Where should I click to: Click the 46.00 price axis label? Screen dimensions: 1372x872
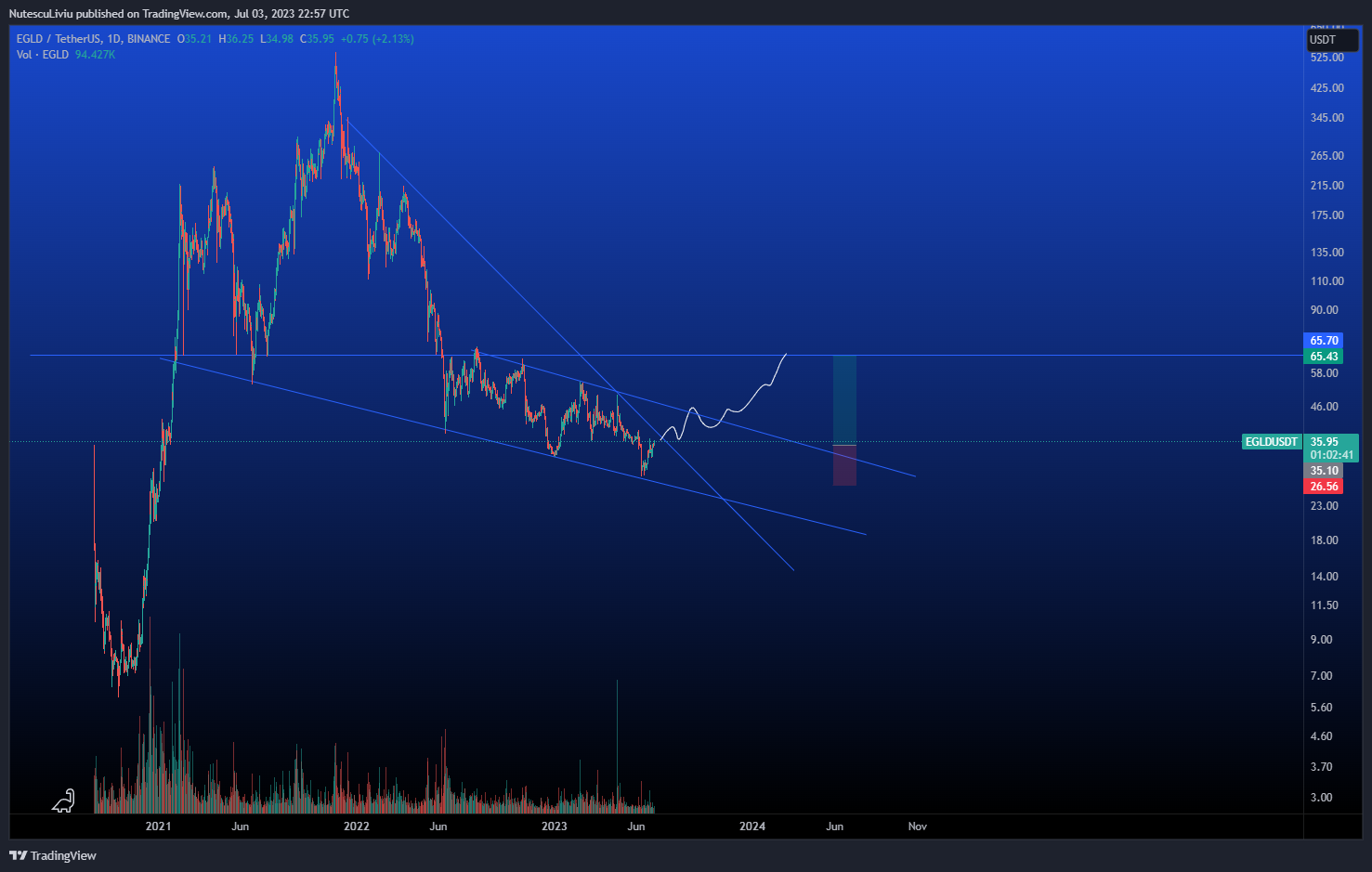tap(1324, 407)
